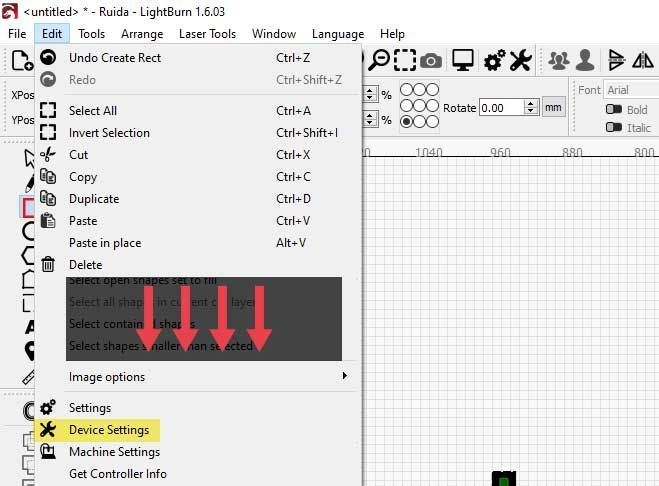Click the Rotate field spinner arrows
Image resolution: width=659 pixels, height=486 pixels.
click(x=531, y=108)
